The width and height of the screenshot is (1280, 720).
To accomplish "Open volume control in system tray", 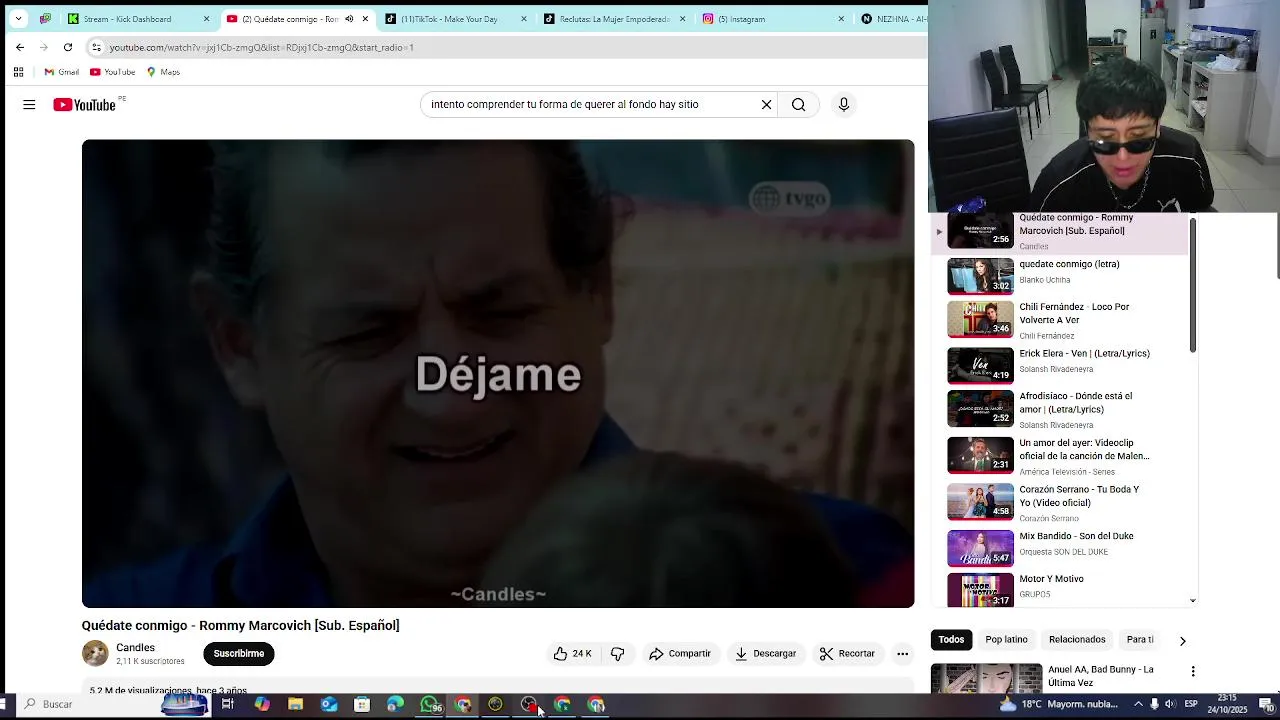I will pyautogui.click(x=1170, y=704).
